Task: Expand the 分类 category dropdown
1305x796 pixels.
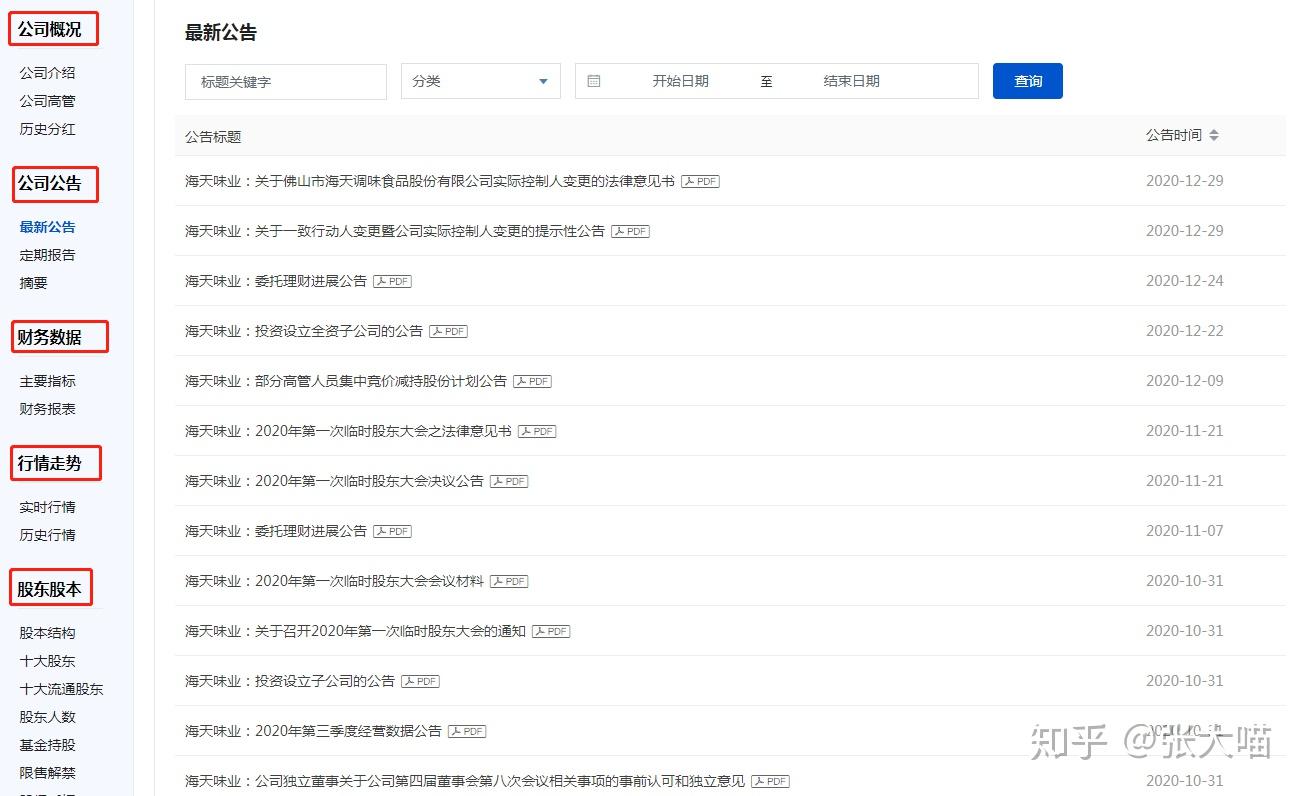Action: 481,81
